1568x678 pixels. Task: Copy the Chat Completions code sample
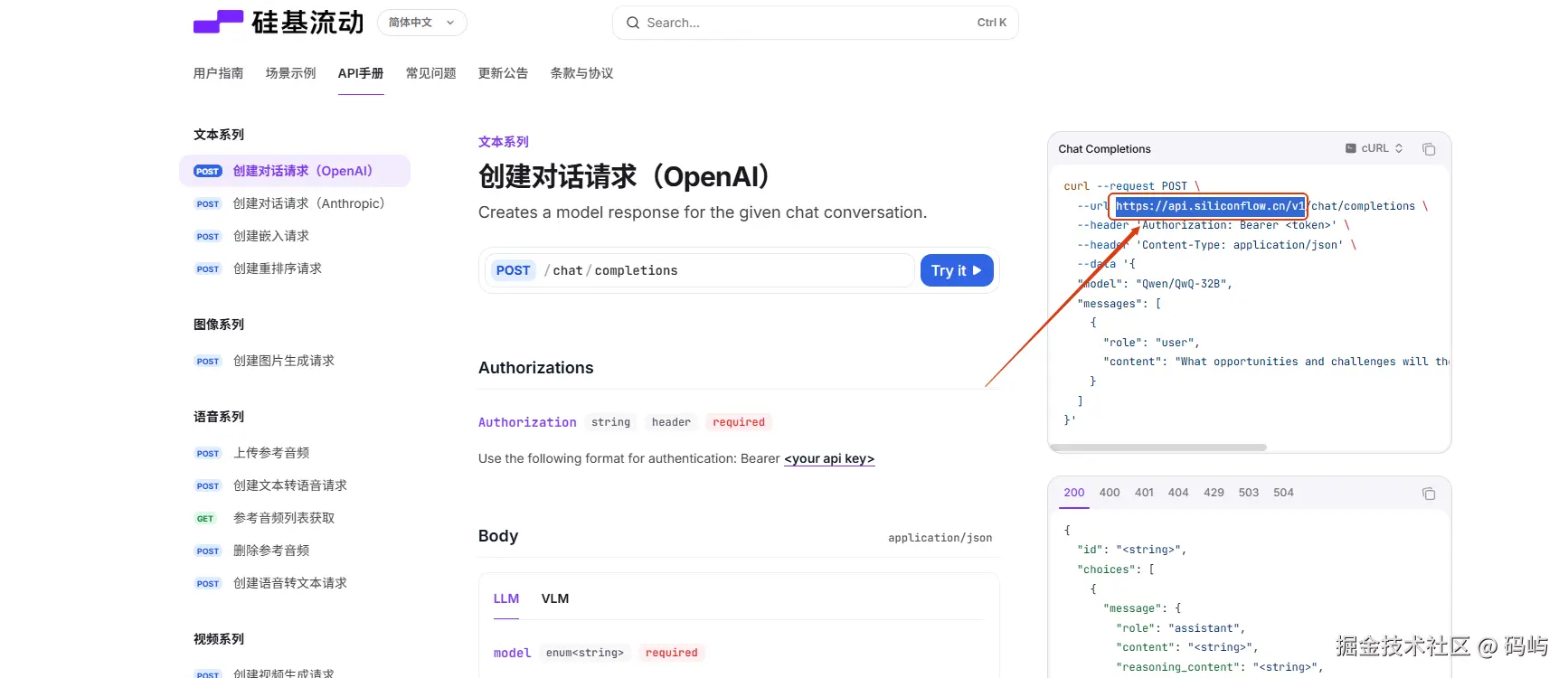(1429, 149)
